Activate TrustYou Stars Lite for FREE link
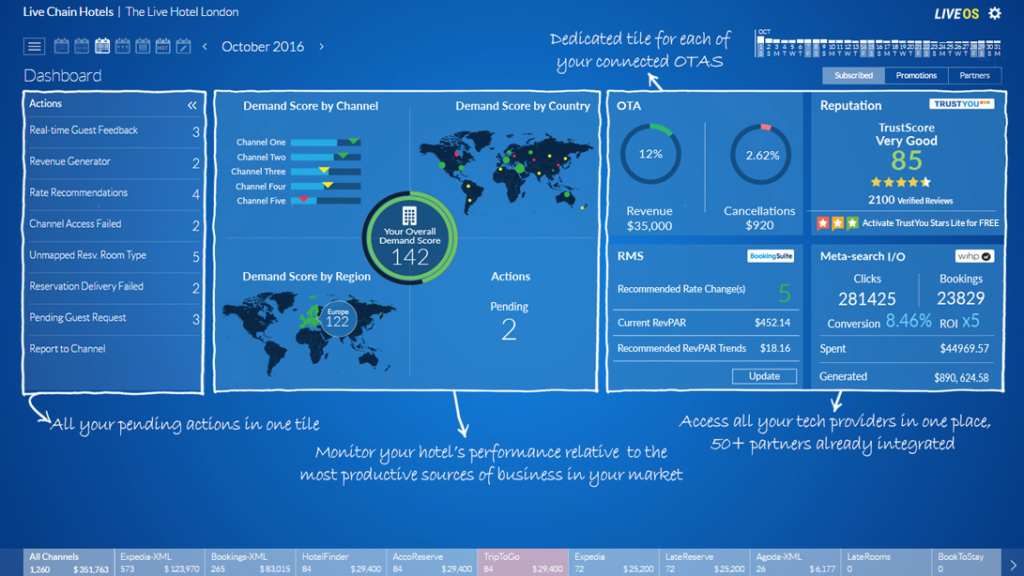 pos(930,223)
